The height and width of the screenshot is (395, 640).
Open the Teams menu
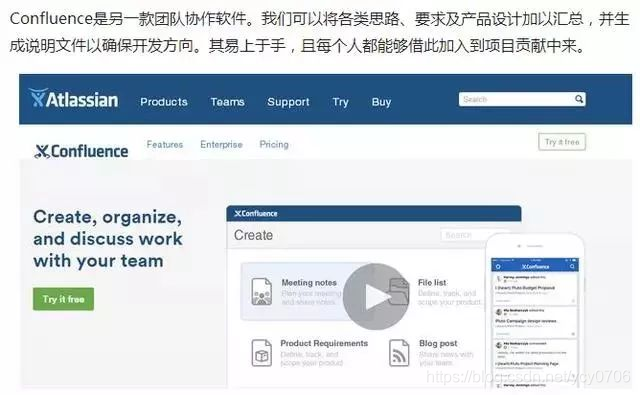(227, 102)
